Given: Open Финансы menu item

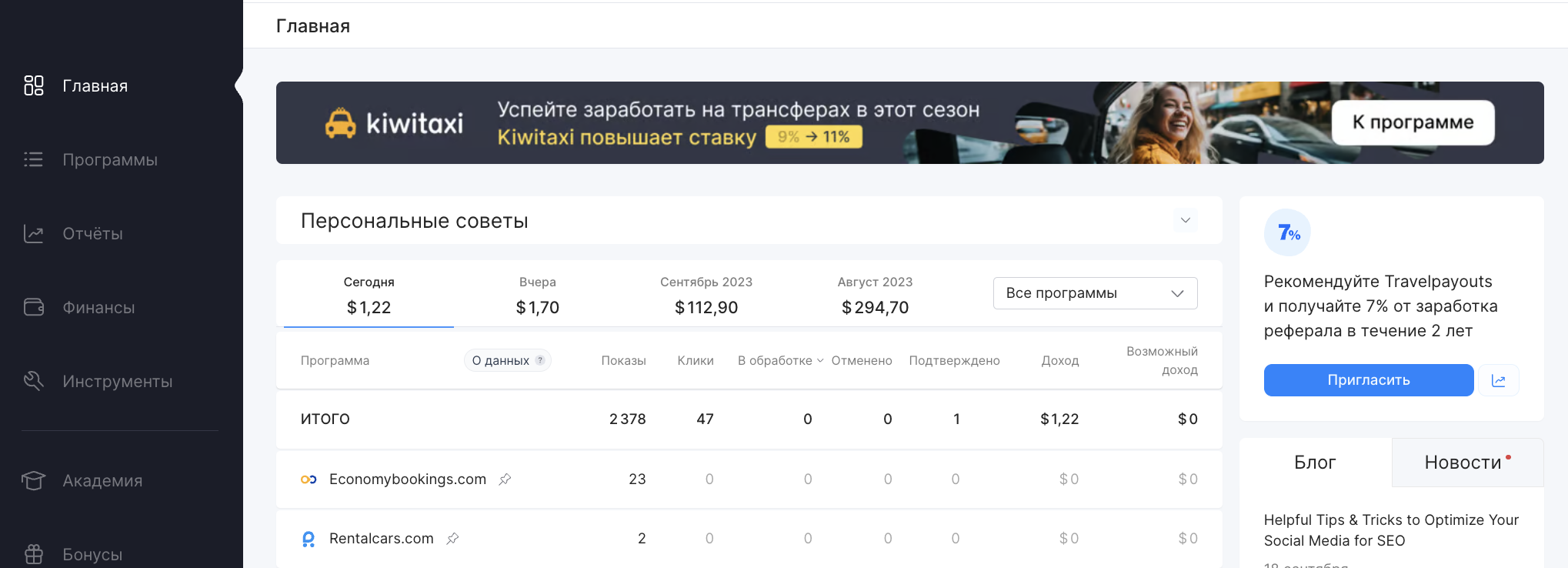Looking at the screenshot, I should (x=98, y=308).
